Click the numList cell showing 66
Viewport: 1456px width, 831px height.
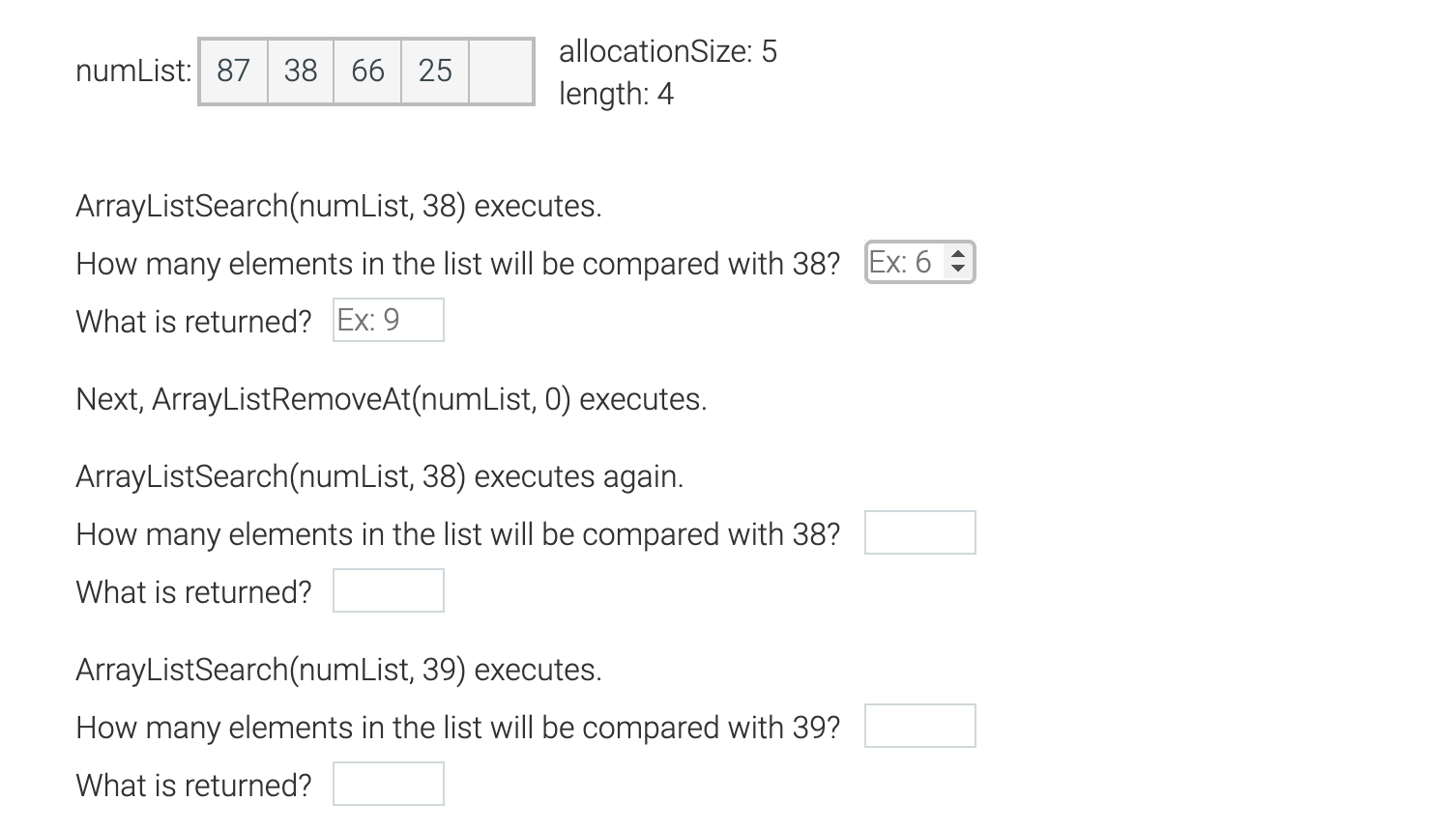pyautogui.click(x=367, y=72)
